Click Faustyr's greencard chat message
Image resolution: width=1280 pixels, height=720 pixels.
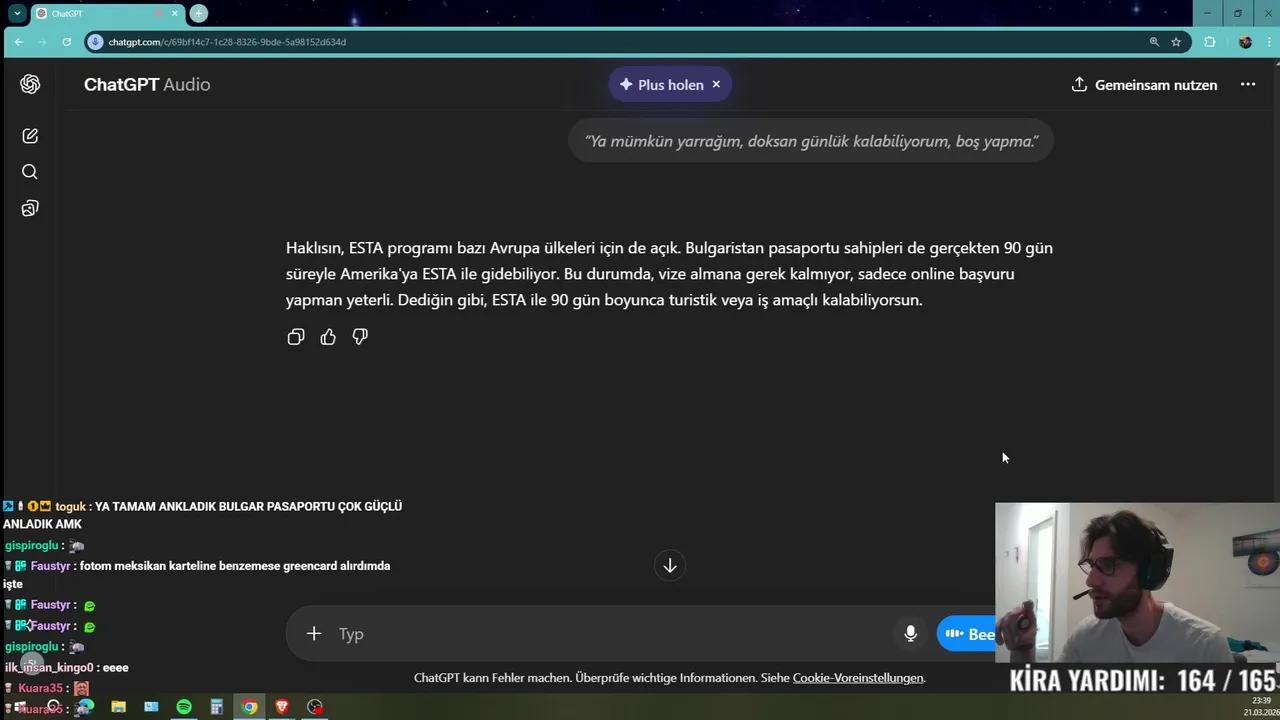197,574
